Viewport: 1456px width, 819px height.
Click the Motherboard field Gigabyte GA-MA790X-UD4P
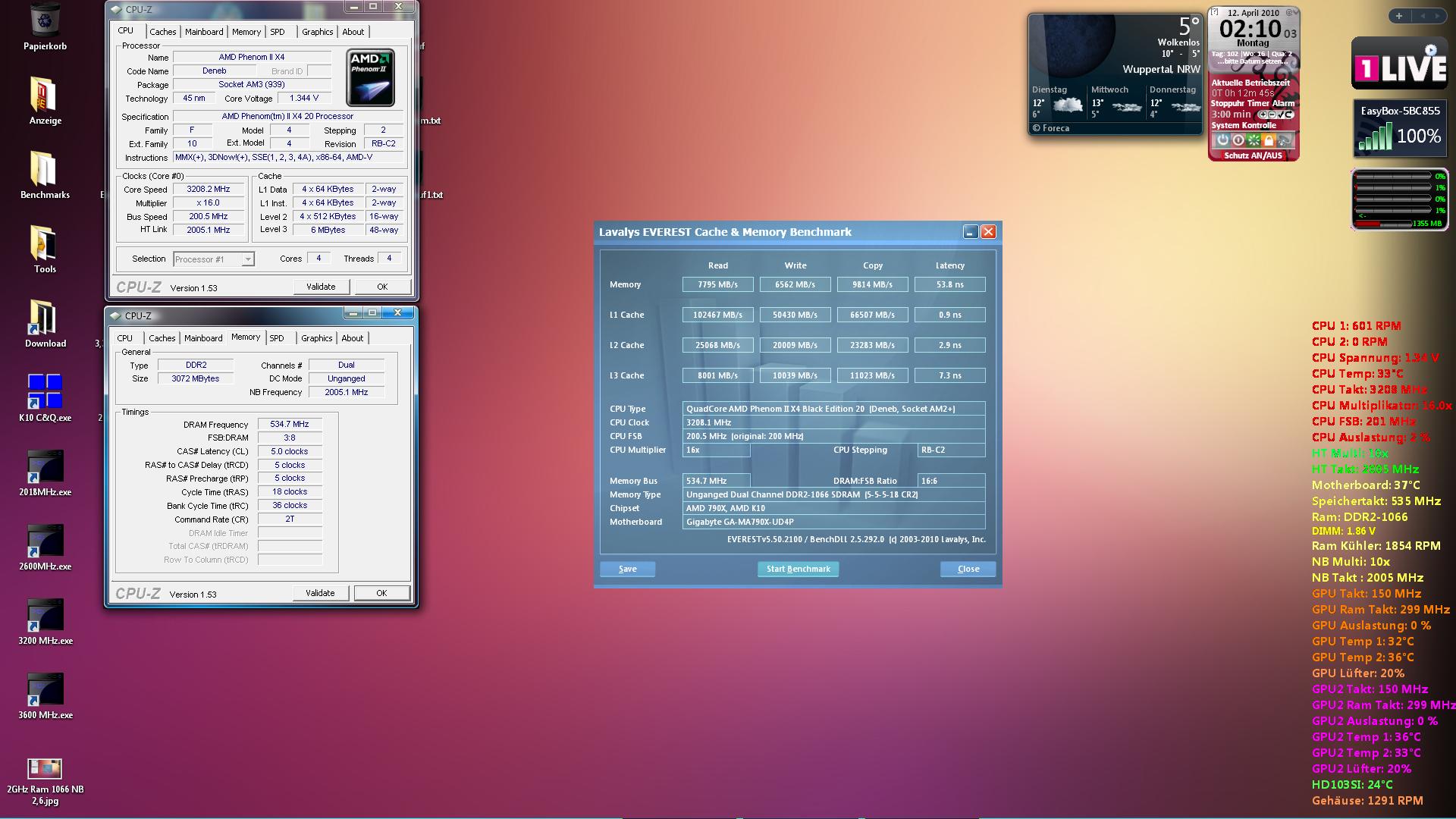pos(833,522)
